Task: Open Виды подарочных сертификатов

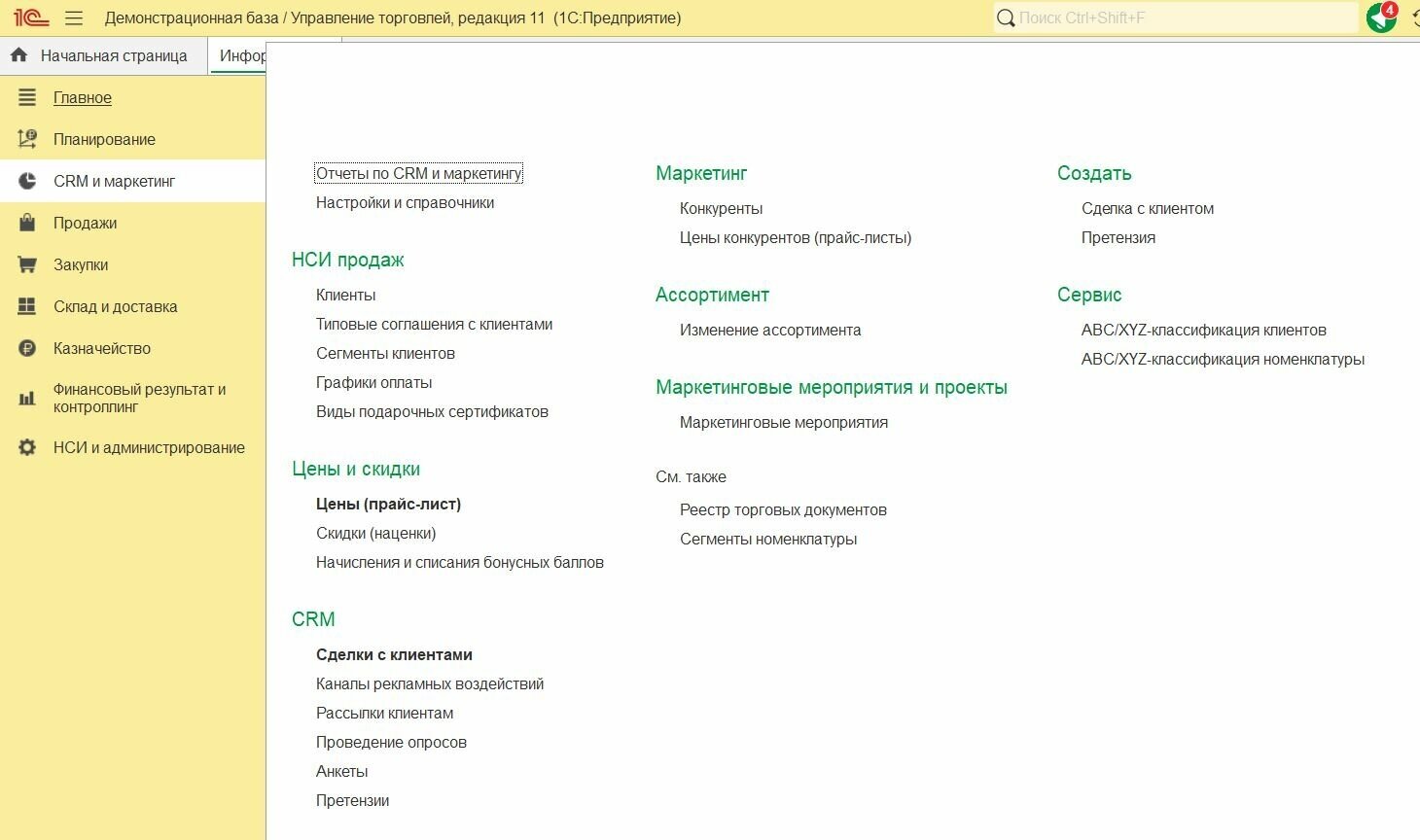Action: [x=432, y=411]
